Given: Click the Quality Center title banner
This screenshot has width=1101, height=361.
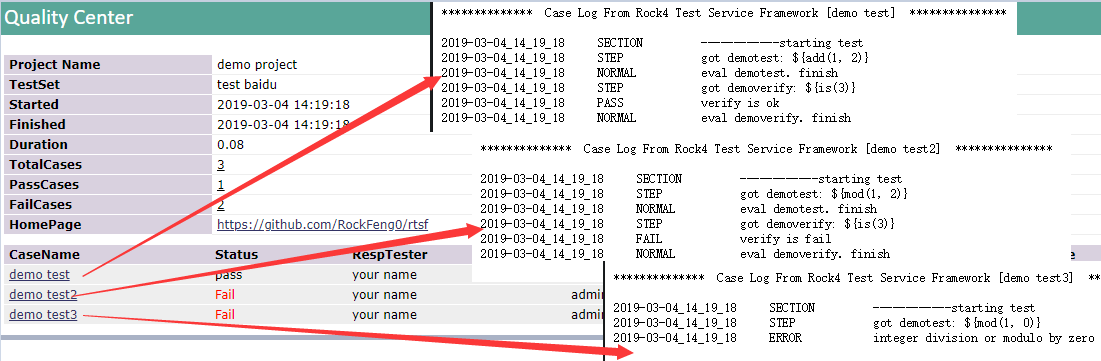Looking at the screenshot, I should point(216,18).
